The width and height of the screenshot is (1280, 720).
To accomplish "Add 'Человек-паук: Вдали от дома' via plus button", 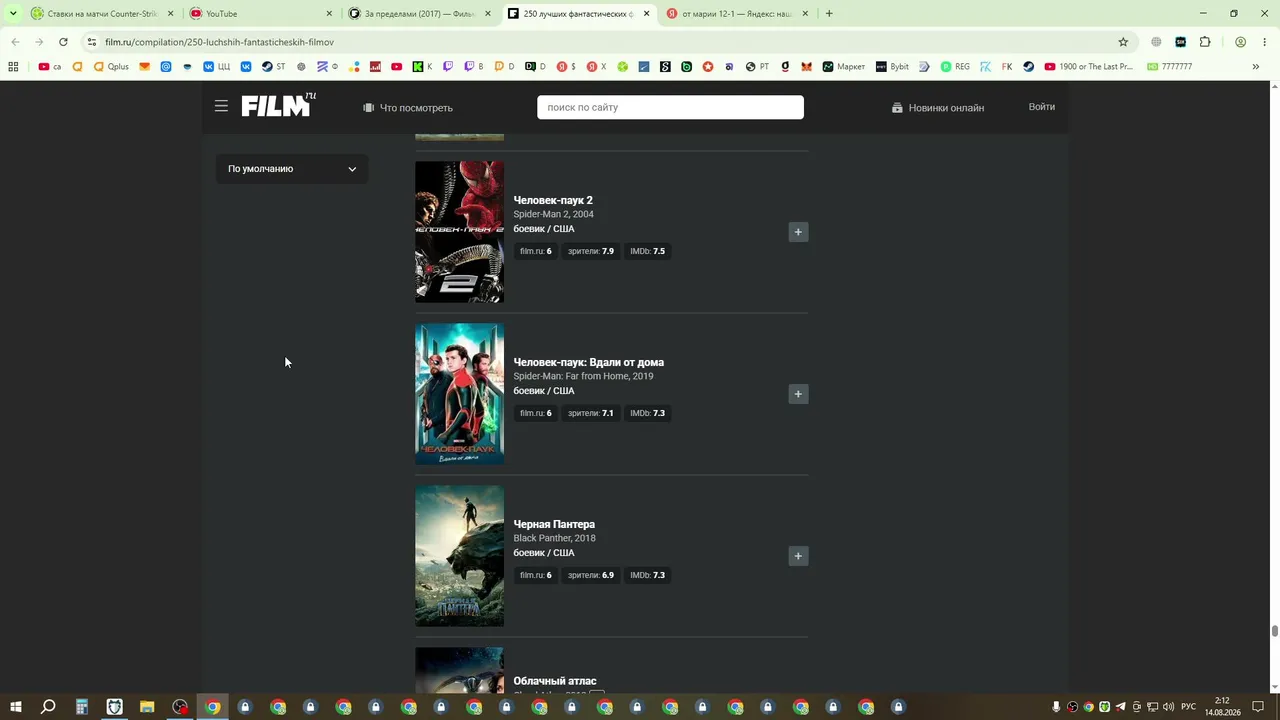I will (798, 394).
